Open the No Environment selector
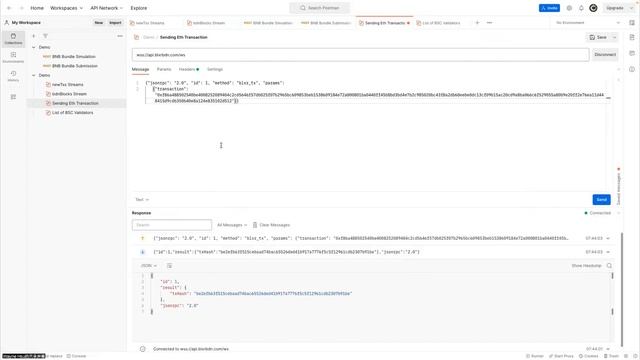 (x=588, y=22)
